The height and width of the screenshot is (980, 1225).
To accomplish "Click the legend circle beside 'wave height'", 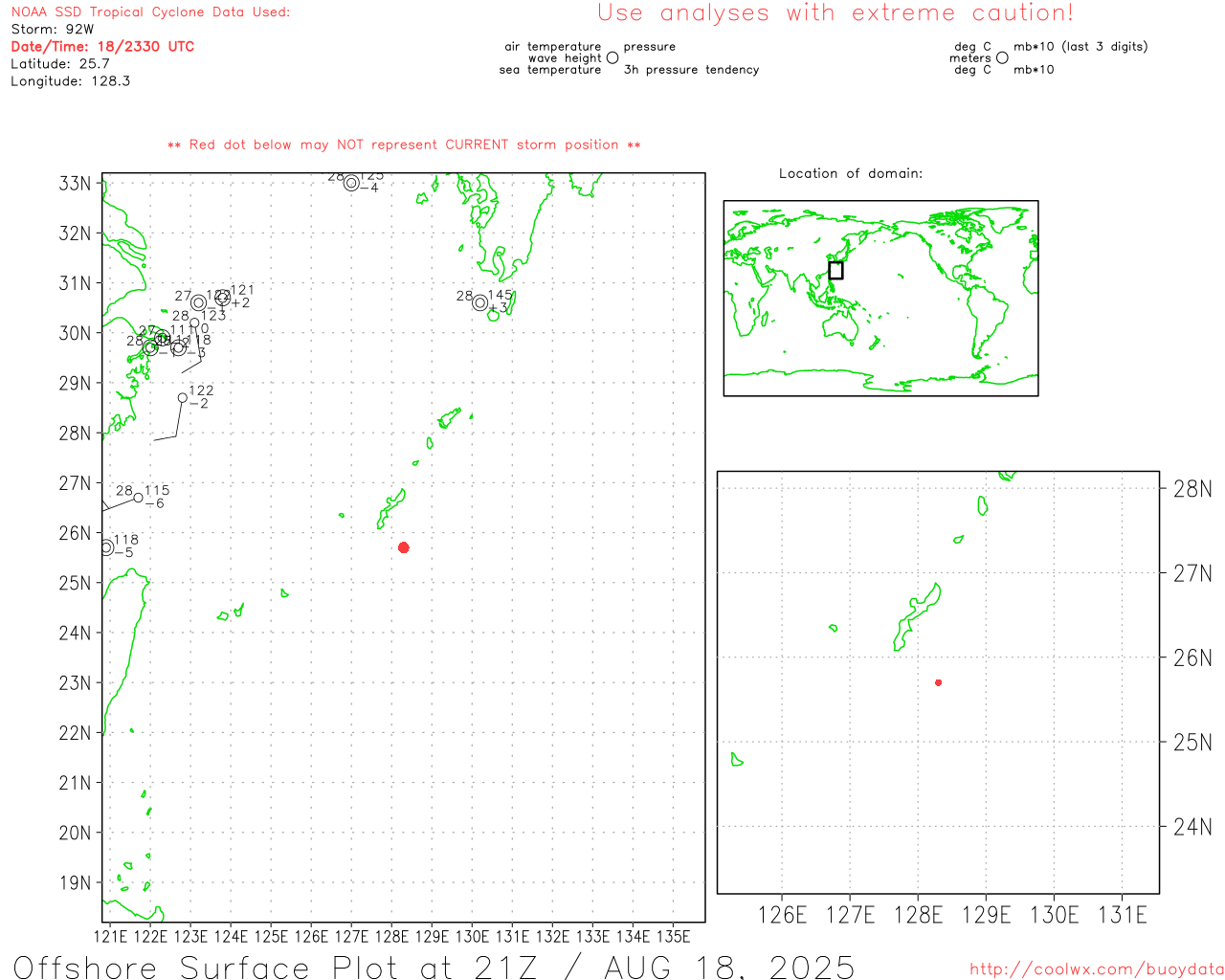I will pyautogui.click(x=612, y=57).
